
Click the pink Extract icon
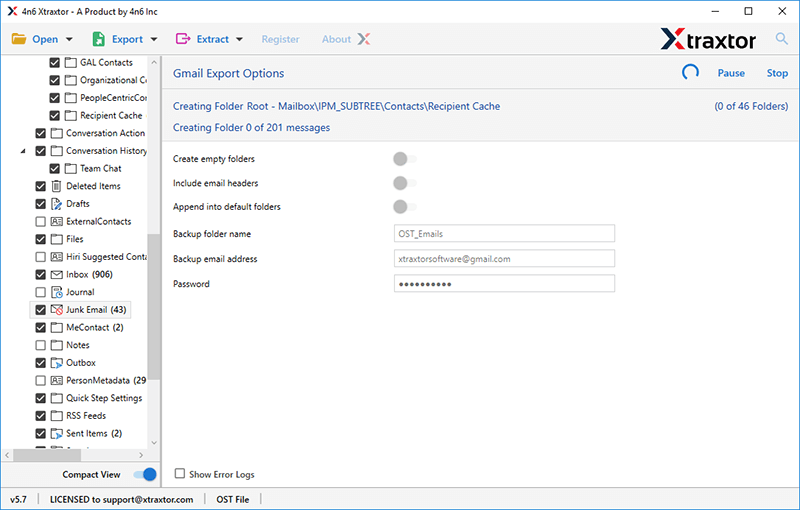[183, 39]
